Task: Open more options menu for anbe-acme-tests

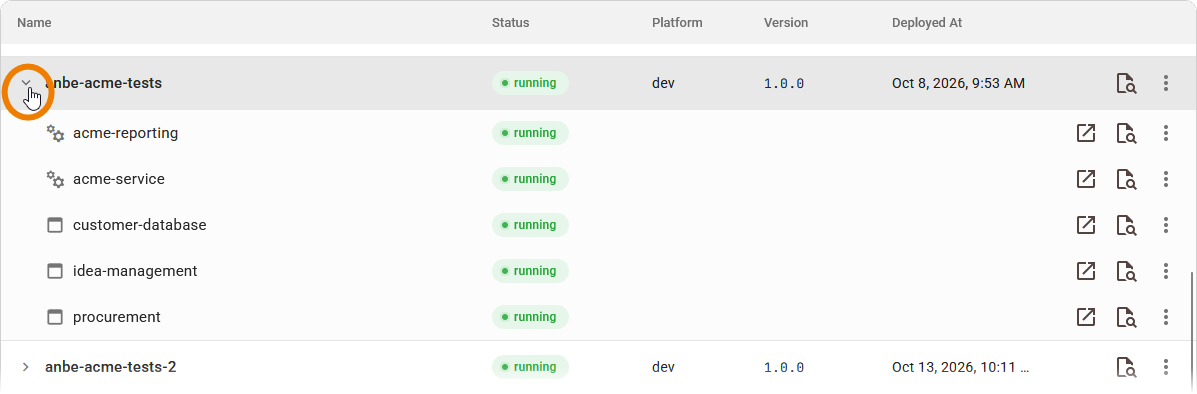Action: (1166, 83)
